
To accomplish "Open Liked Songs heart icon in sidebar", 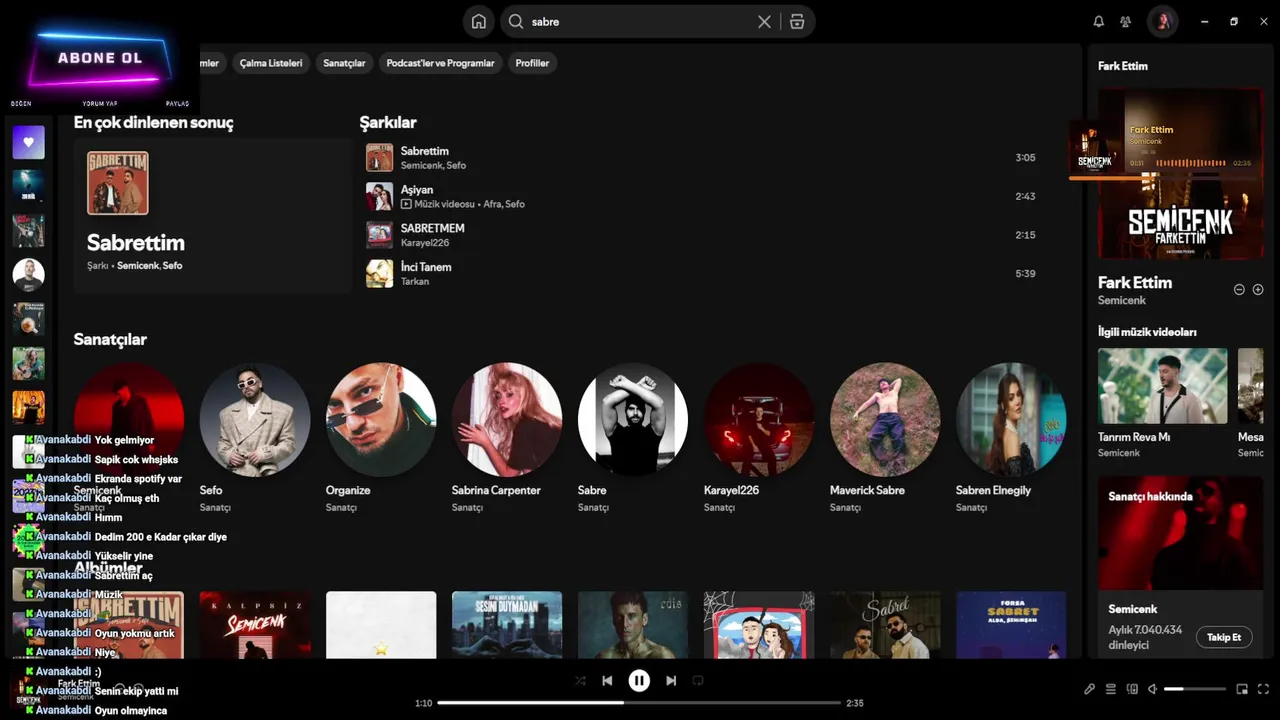I will (28, 142).
